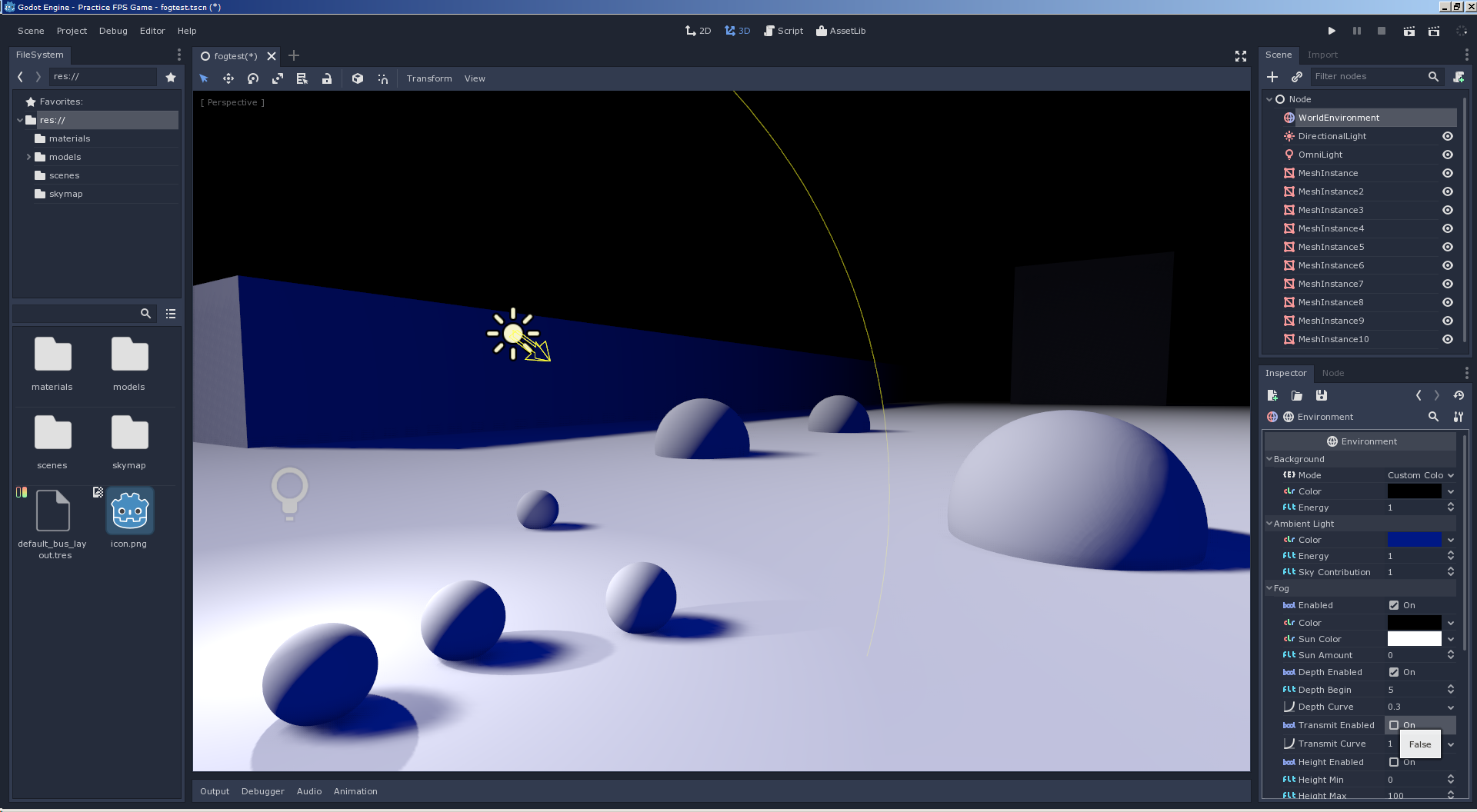Image resolution: width=1477 pixels, height=812 pixels.
Task: Select the Rotate tool in the viewport toolbar
Action: click(253, 78)
